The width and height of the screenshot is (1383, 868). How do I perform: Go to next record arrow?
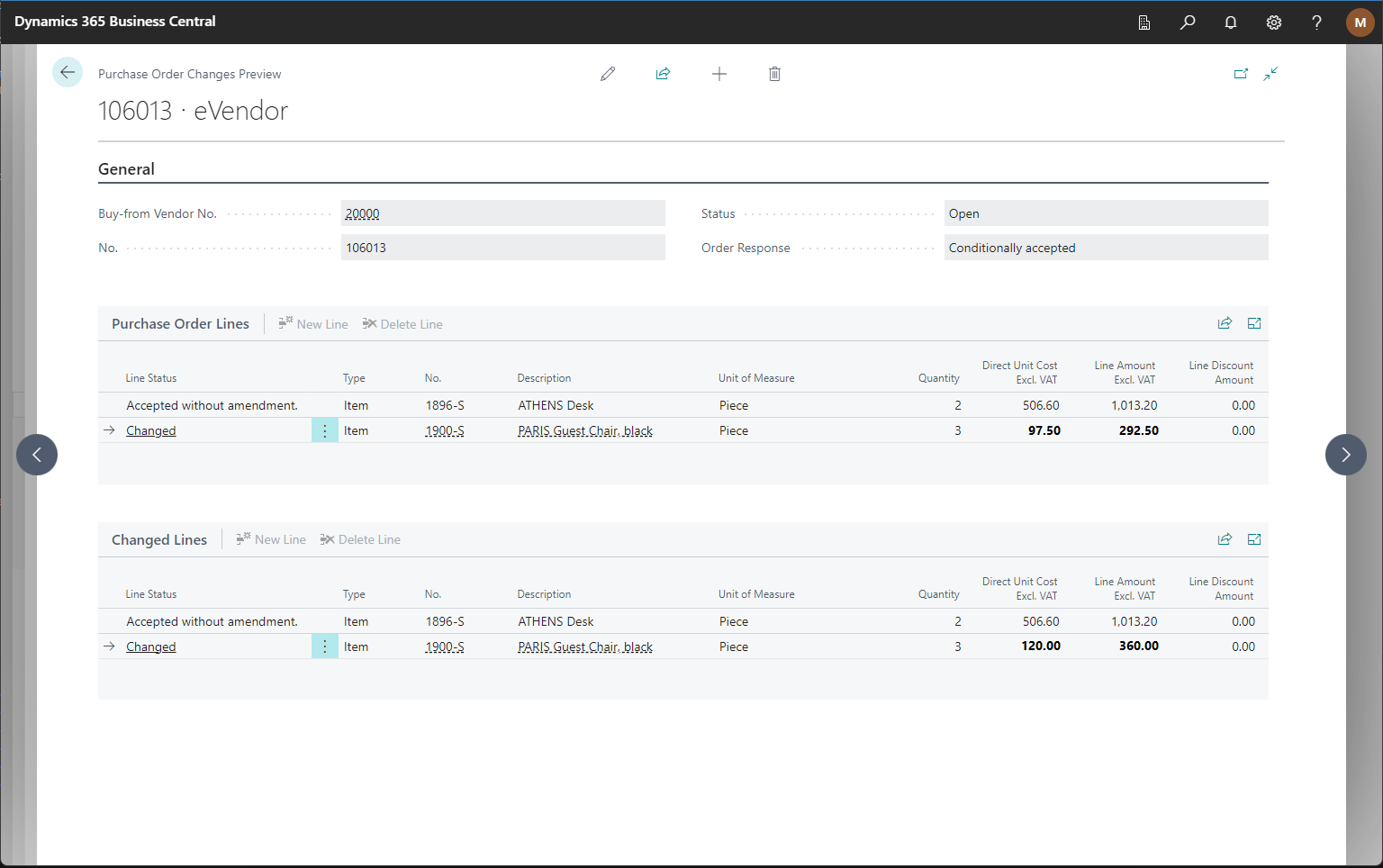tap(1346, 455)
